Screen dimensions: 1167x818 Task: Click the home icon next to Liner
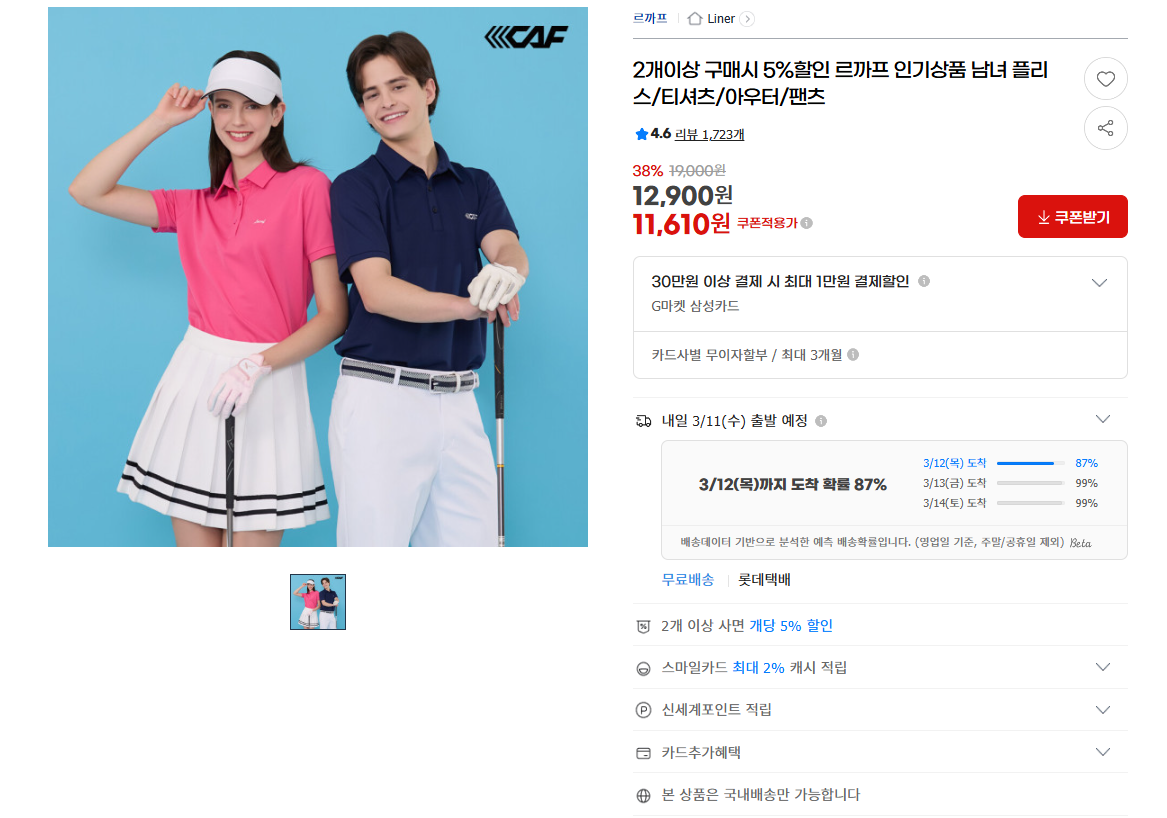[x=694, y=19]
